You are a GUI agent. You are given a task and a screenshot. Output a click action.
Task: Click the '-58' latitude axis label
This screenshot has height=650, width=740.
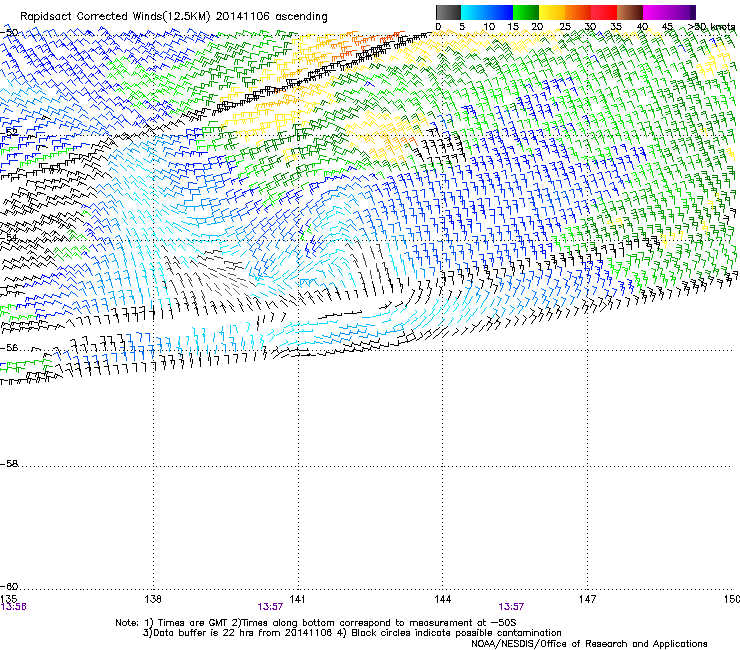pyautogui.click(x=9, y=464)
